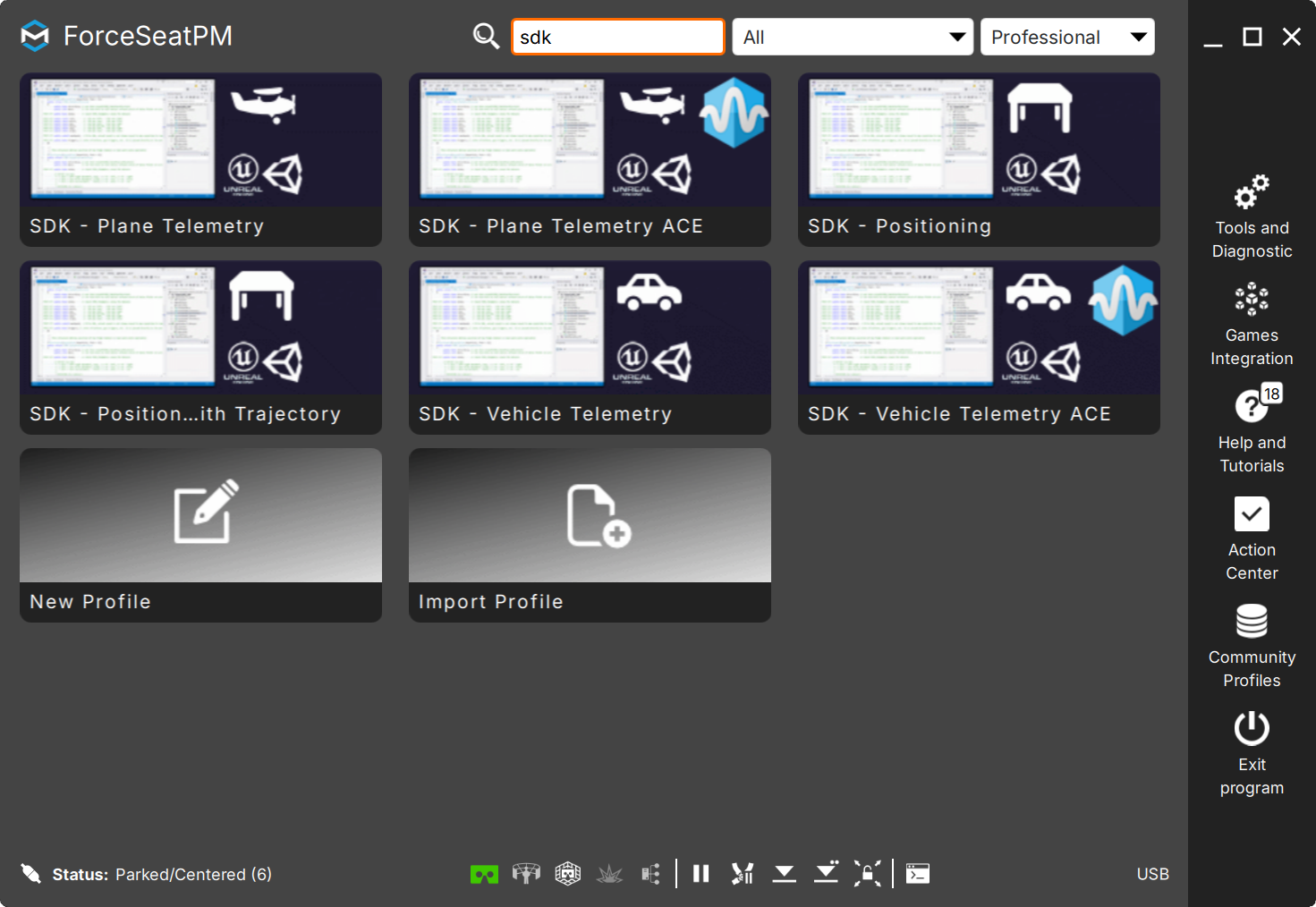Click the table icon on SDK - Positioning

tap(1040, 107)
